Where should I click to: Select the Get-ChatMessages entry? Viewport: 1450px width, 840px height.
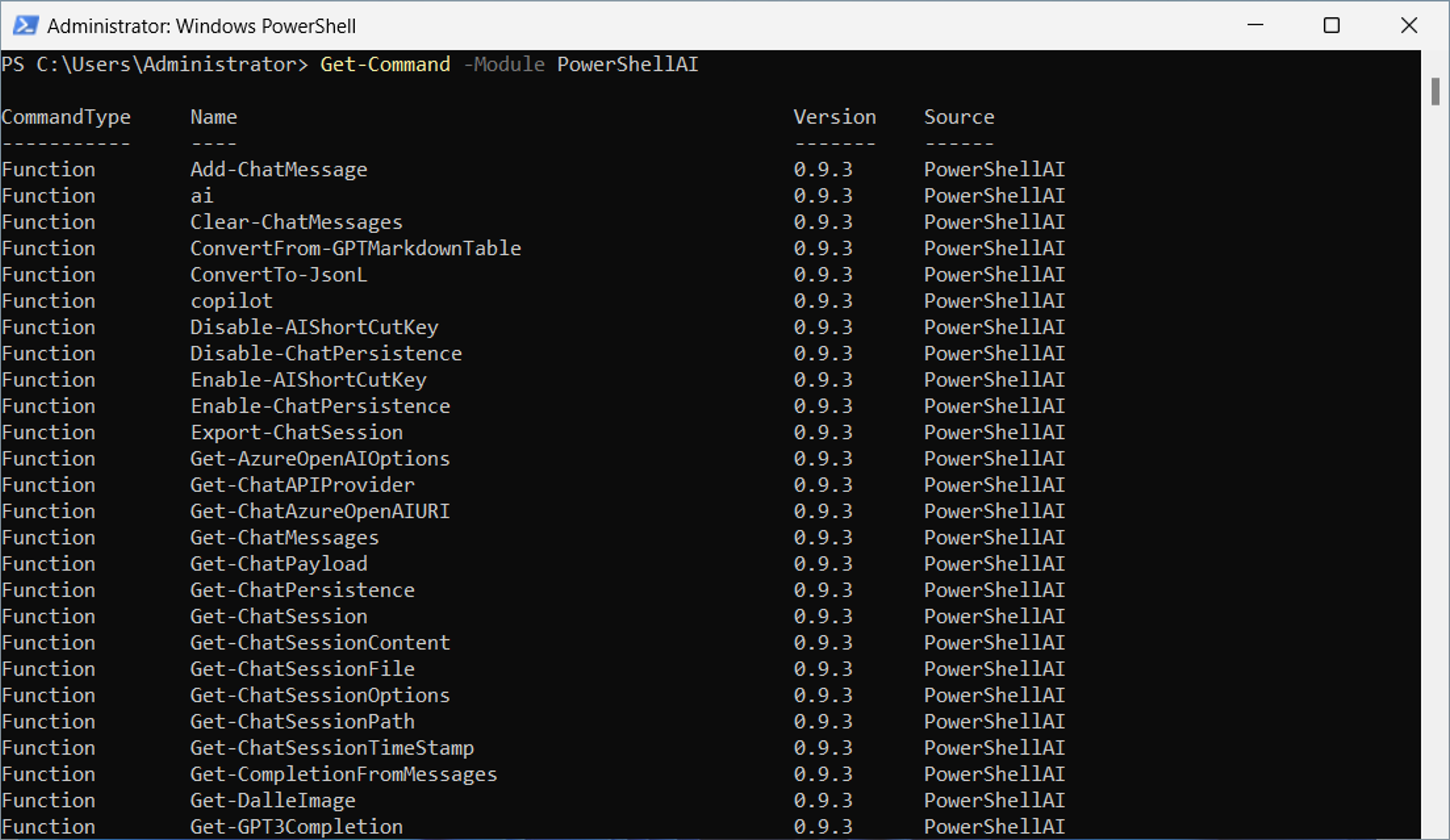tap(284, 538)
